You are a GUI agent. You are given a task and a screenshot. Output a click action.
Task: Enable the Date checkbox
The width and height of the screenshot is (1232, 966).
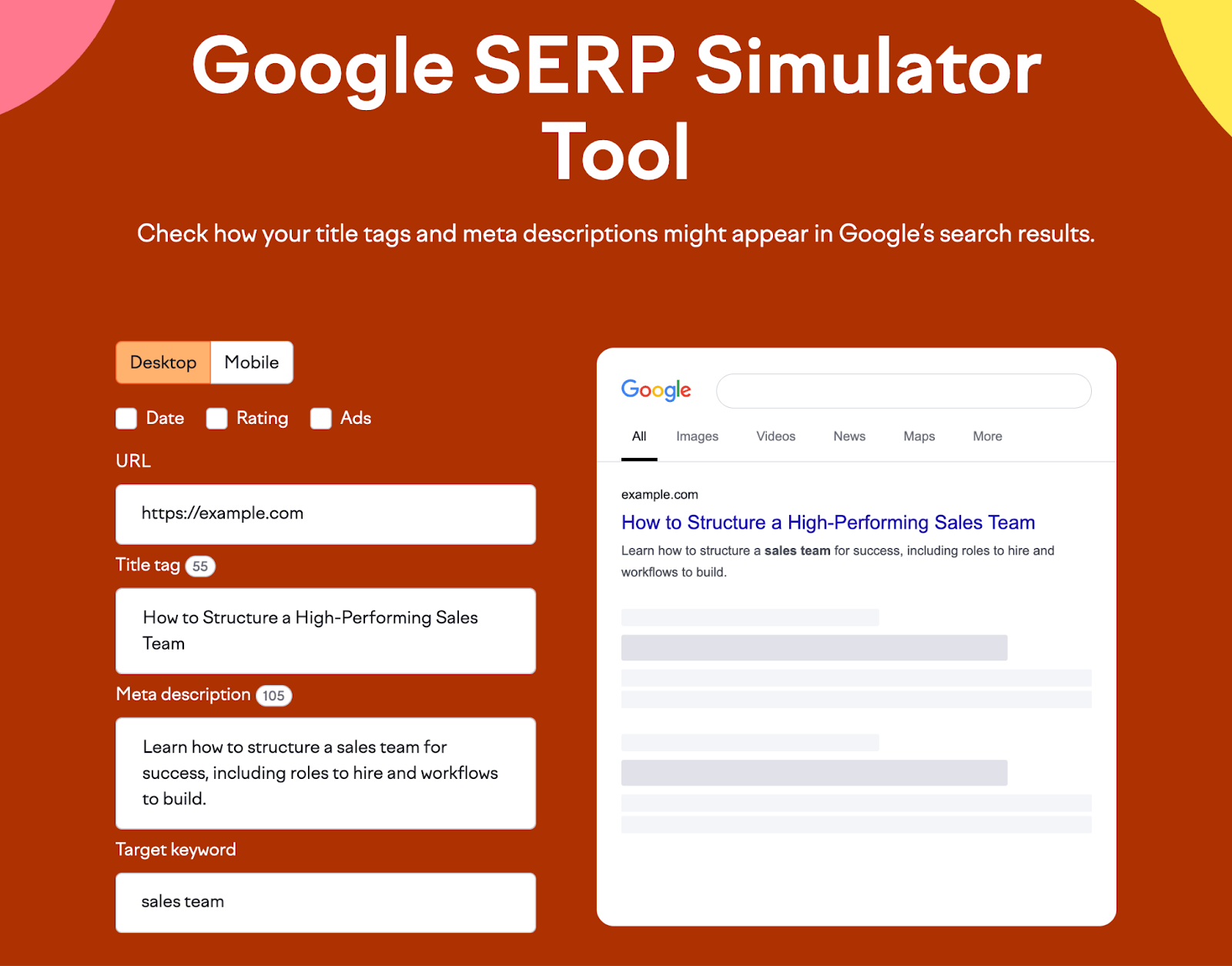tap(126, 418)
